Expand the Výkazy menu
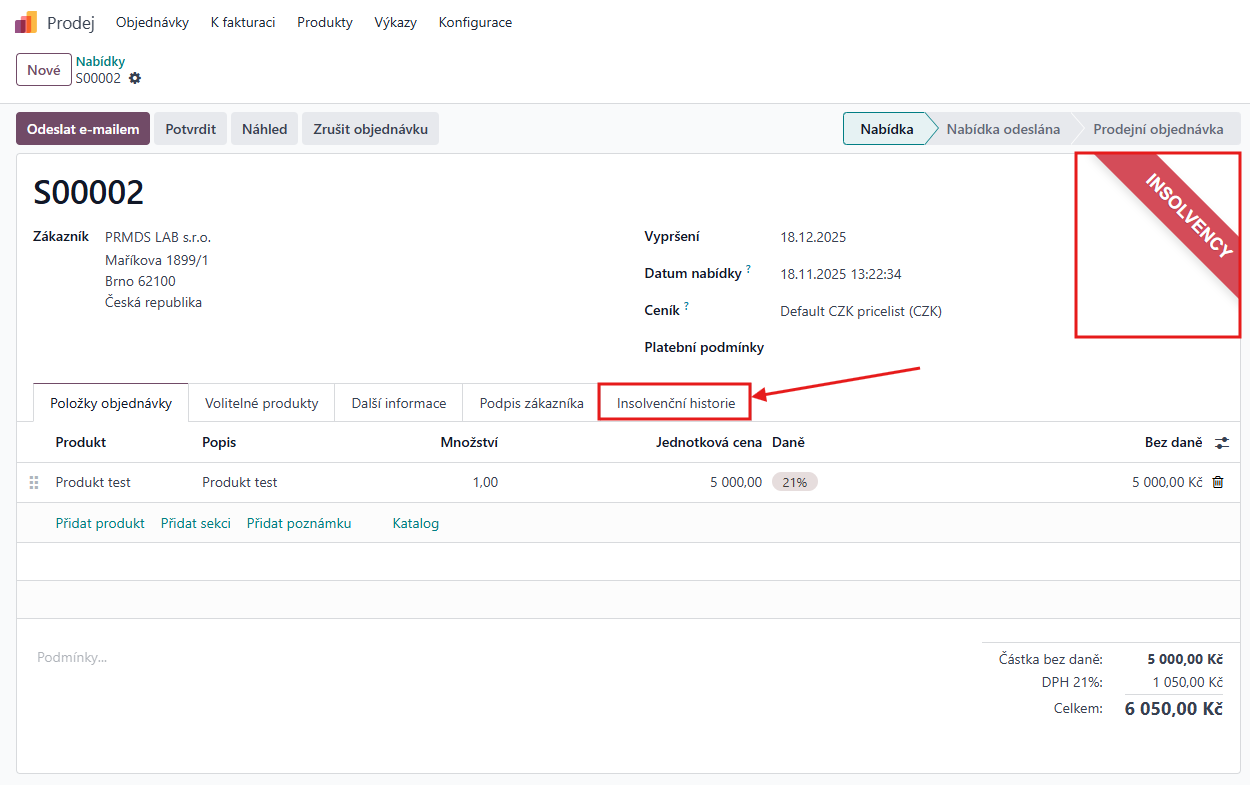The width and height of the screenshot is (1250, 785). click(395, 22)
